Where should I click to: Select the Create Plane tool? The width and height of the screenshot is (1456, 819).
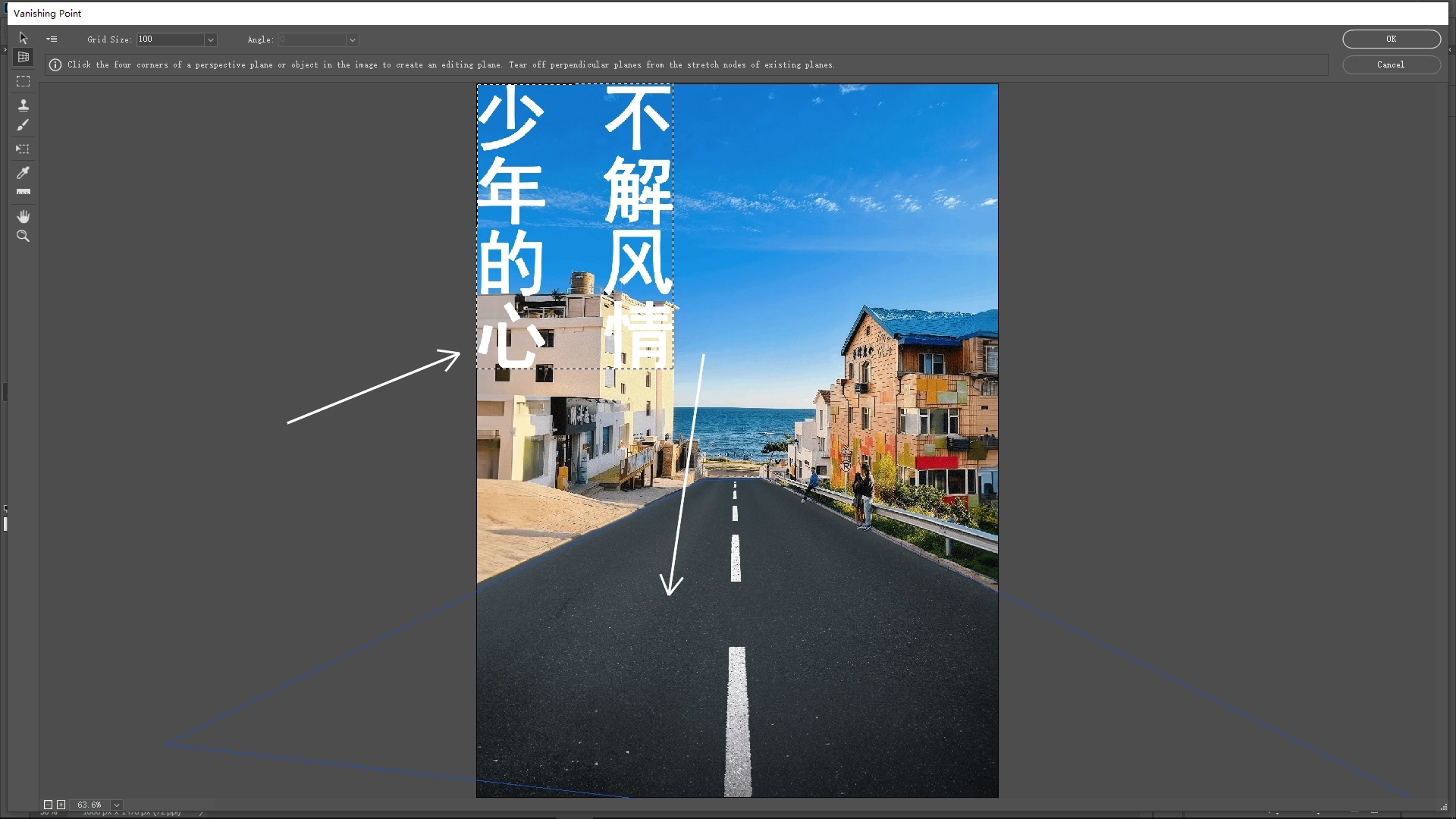click(x=23, y=57)
